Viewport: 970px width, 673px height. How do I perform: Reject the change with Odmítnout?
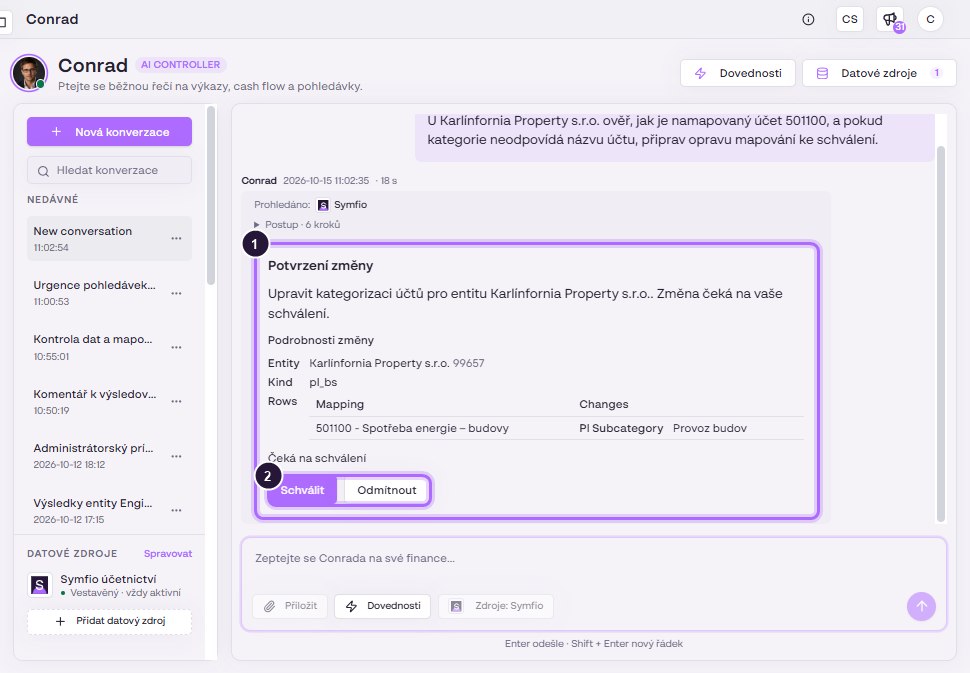387,491
